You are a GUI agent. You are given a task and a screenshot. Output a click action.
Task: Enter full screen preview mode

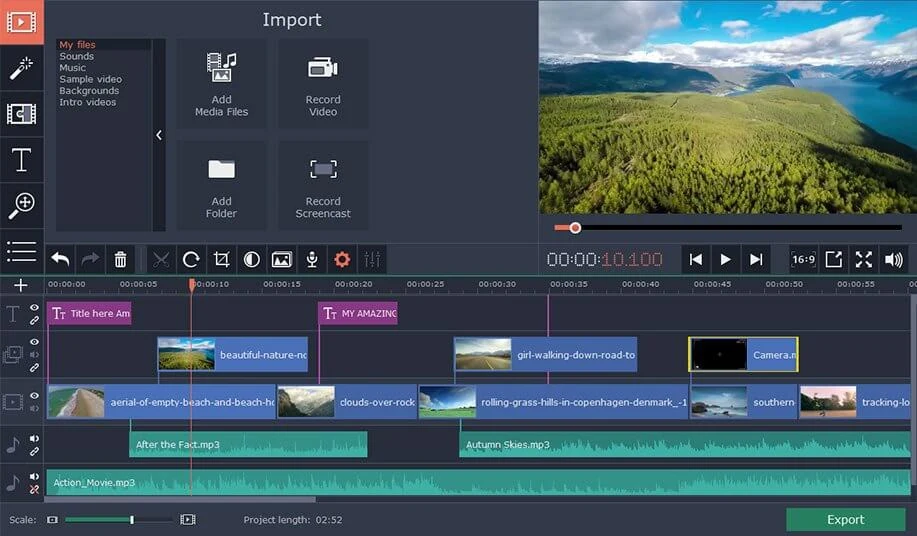(864, 260)
